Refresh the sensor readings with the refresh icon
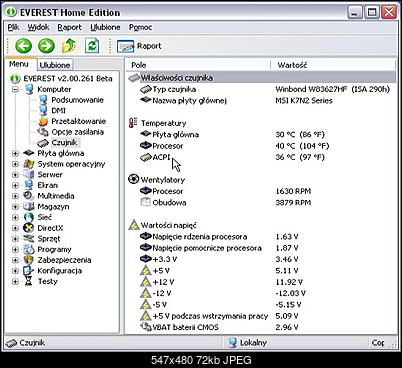 92,46
